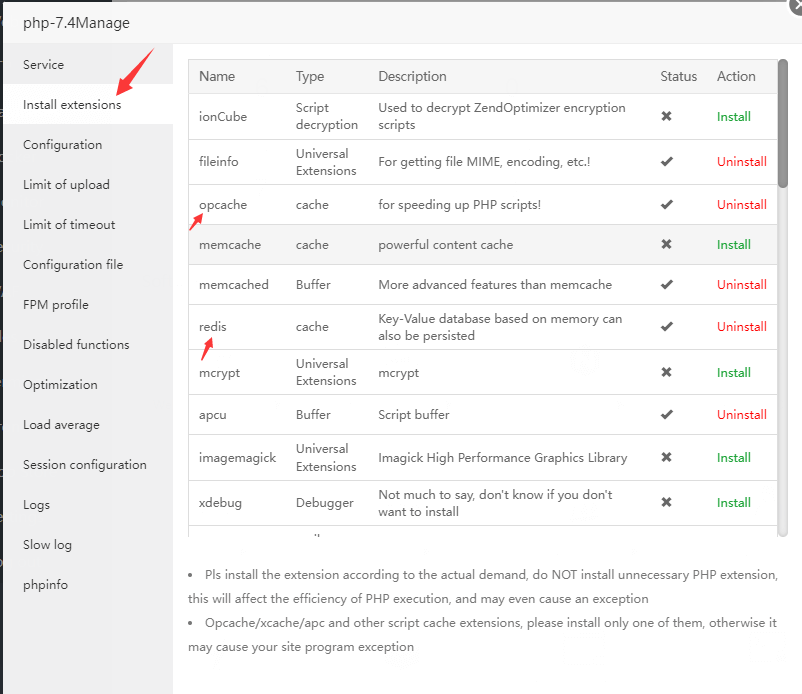Screen dimensions: 802x694
Task: Install the imagemagick extension
Action: [733, 458]
